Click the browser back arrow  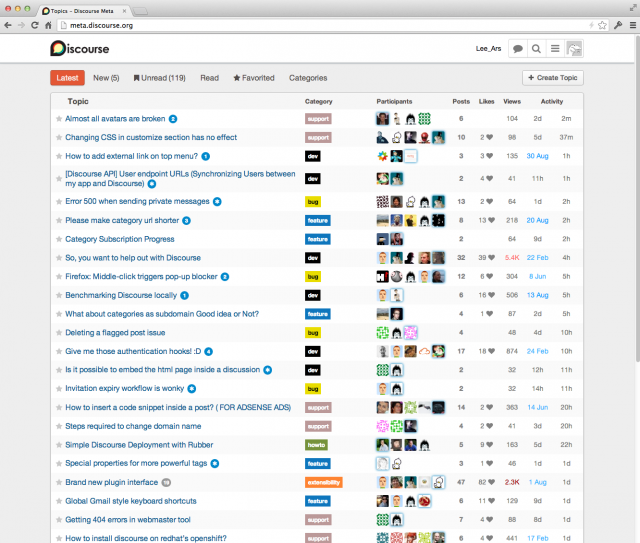tap(8, 25)
